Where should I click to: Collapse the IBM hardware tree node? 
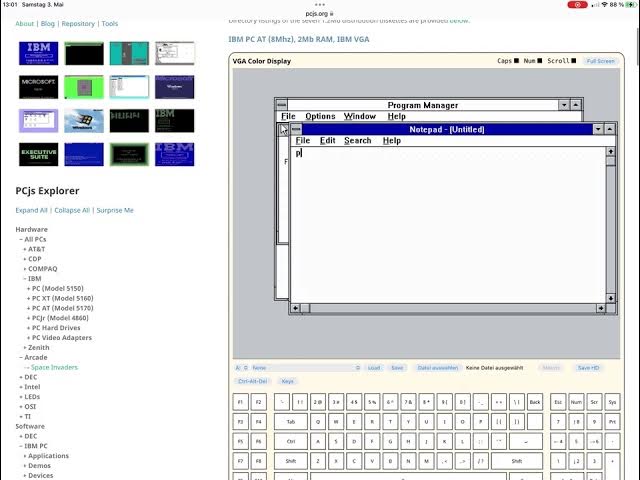[x=32, y=278]
